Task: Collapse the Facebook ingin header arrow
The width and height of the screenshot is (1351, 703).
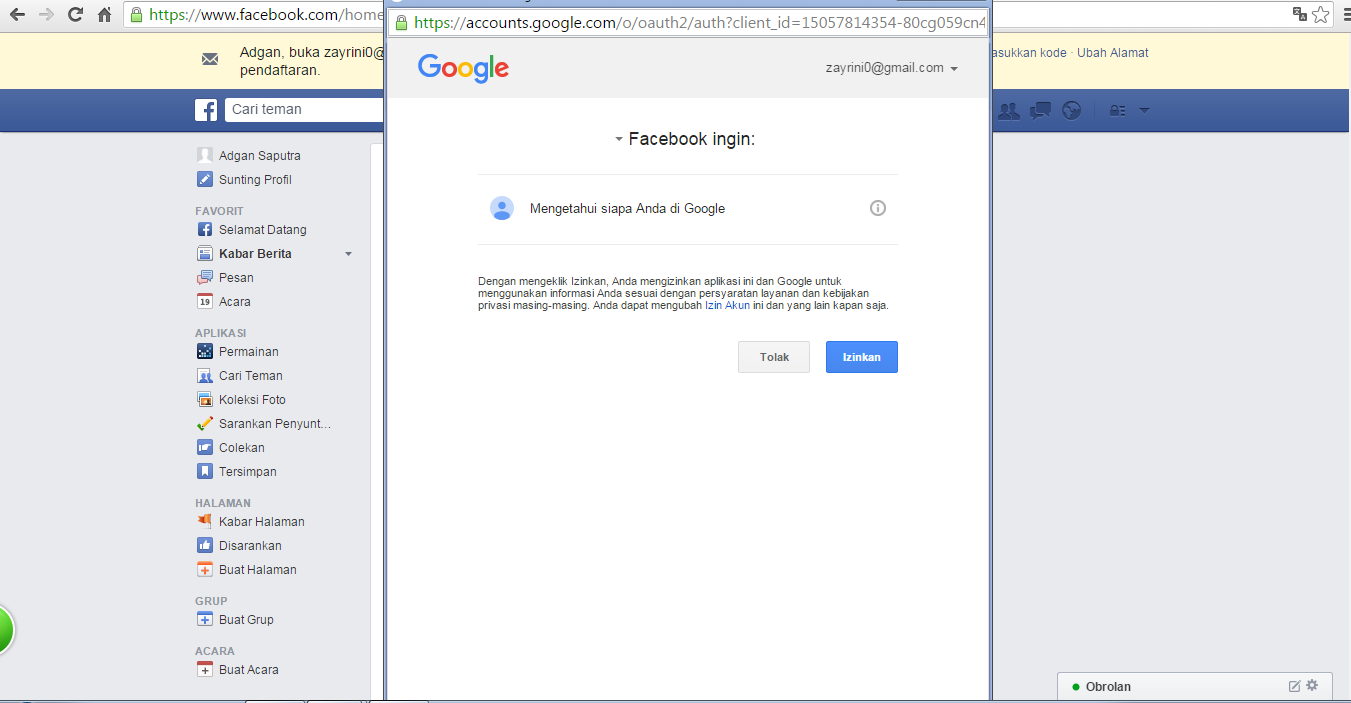Action: [x=619, y=140]
